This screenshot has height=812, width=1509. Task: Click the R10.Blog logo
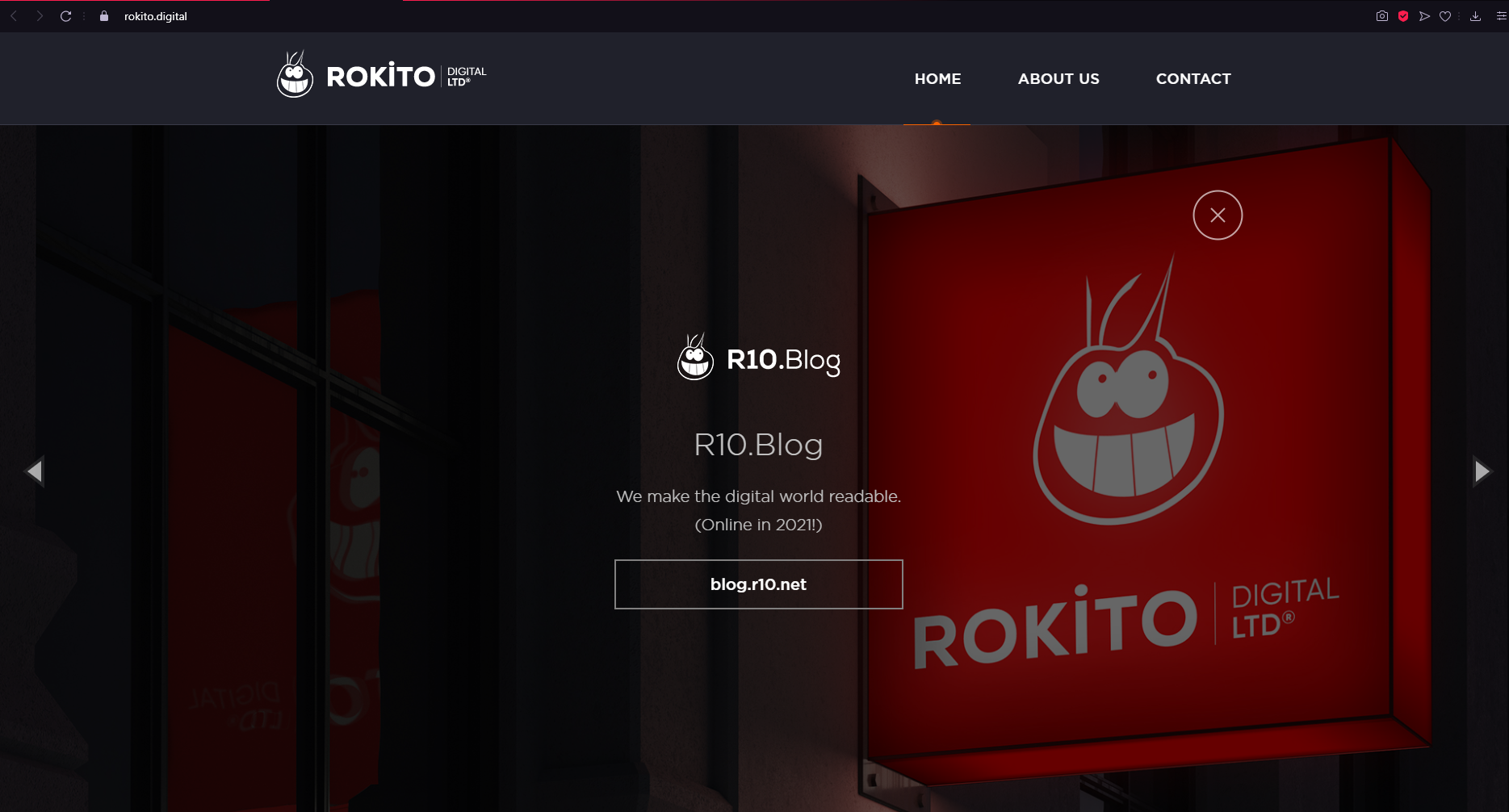759,358
